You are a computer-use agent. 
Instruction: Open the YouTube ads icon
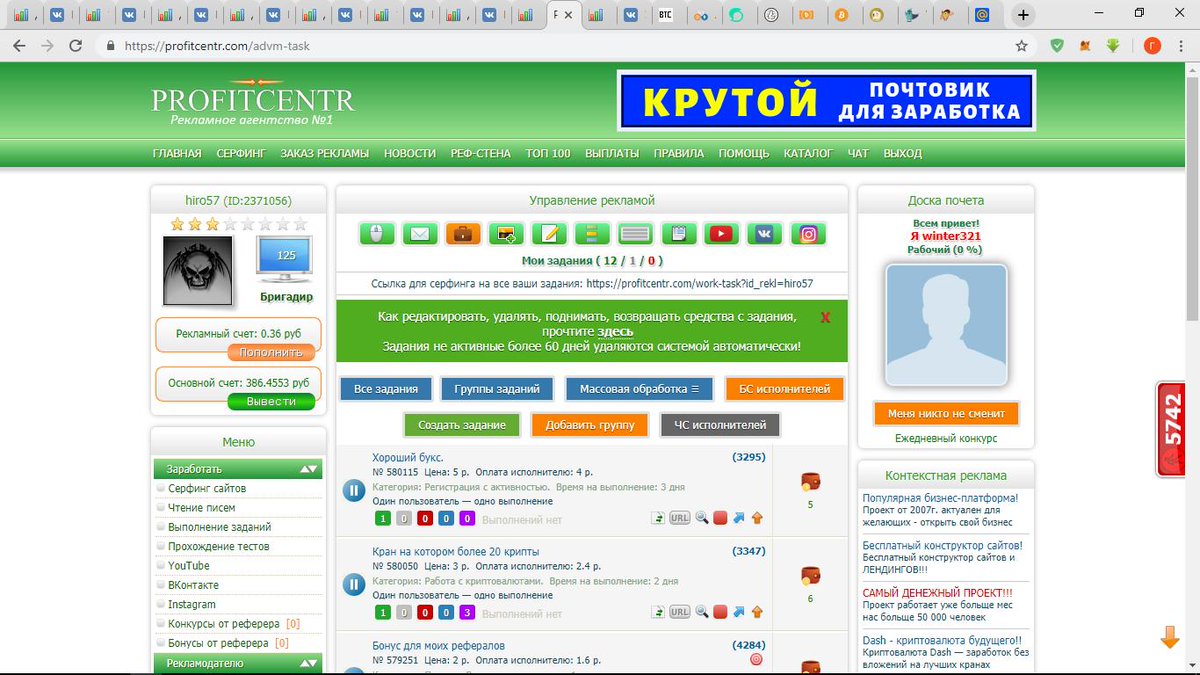pyautogui.click(x=722, y=234)
